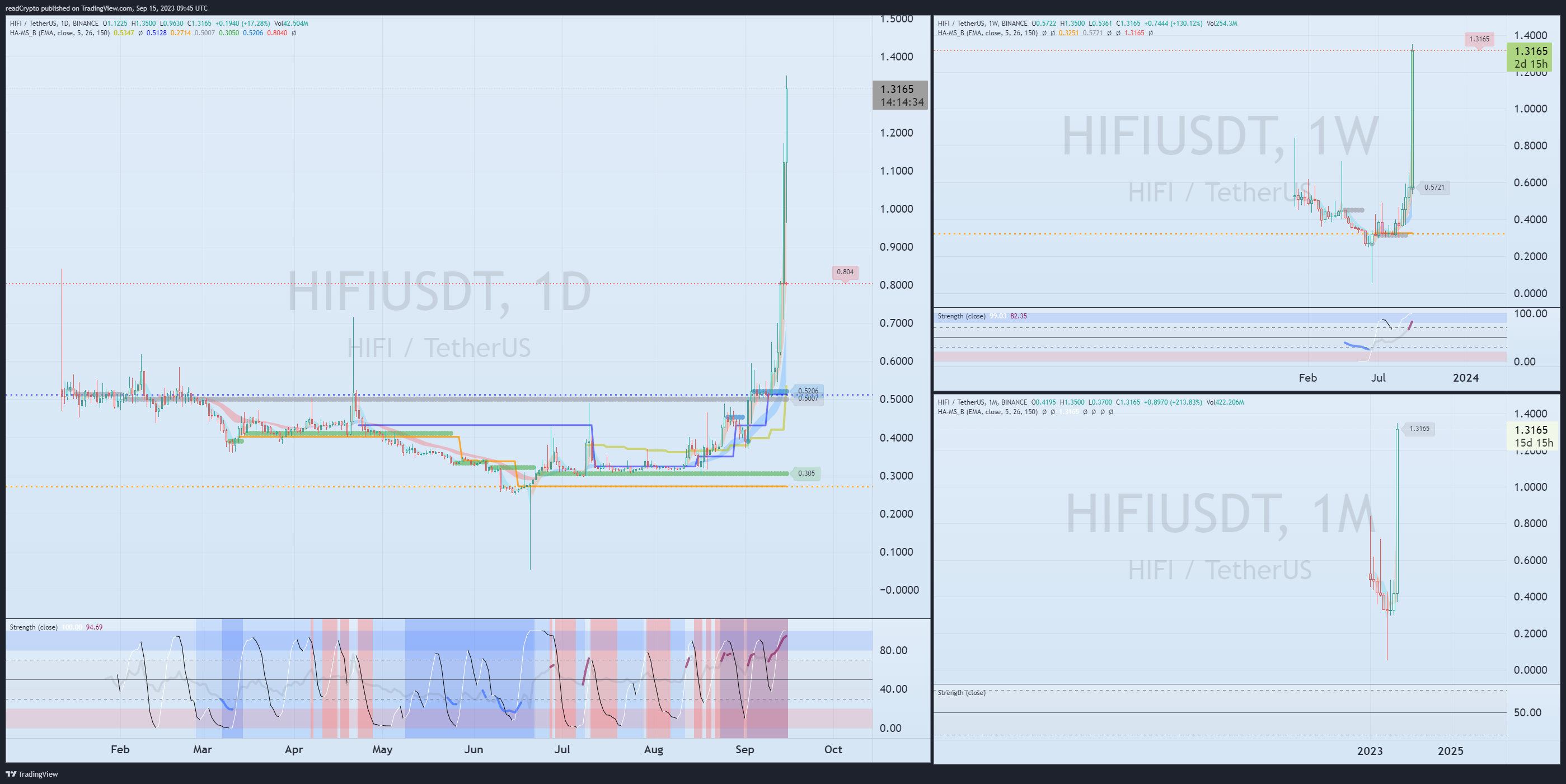Screen dimensions: 1566x784
Task: Click the 'Apr' label on the daily time axis
Action: click(x=294, y=749)
